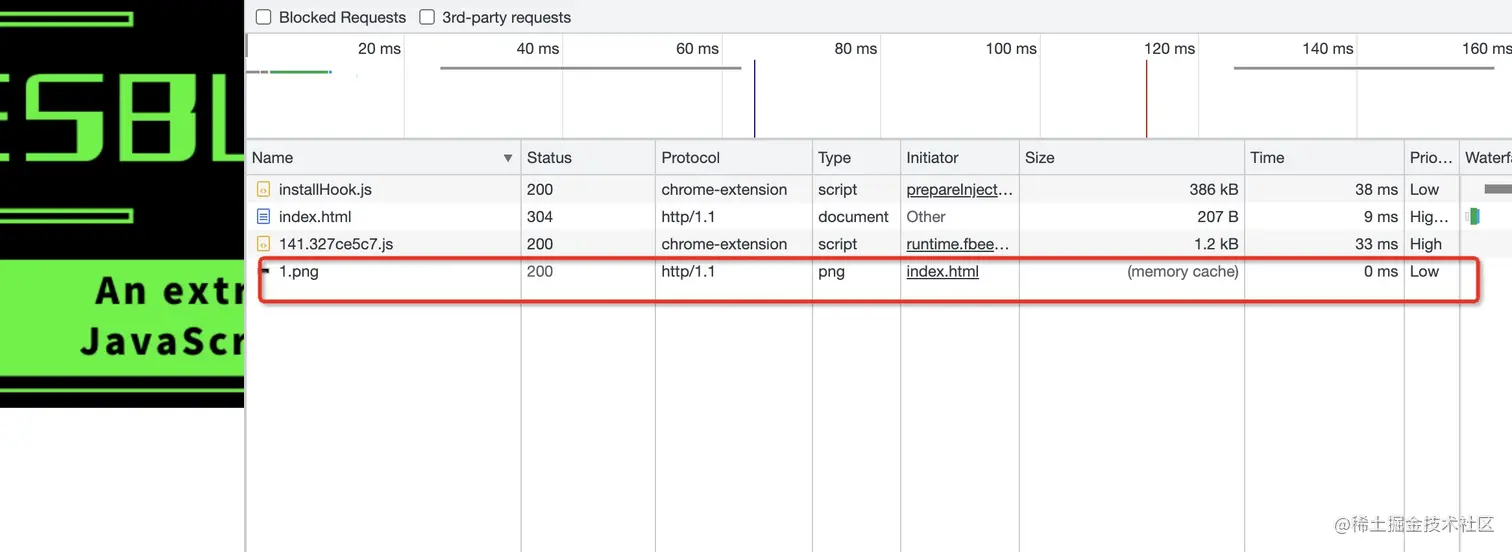
Task: Follow the prepareInject initiator link
Action: (x=959, y=189)
